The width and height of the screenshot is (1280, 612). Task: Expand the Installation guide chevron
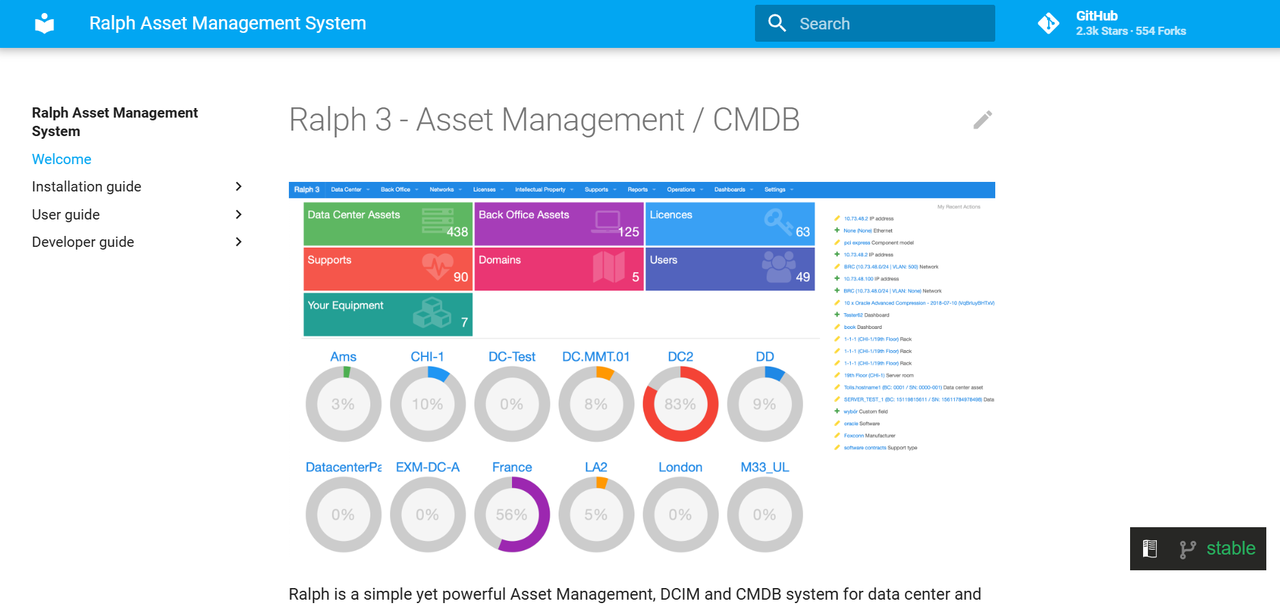coord(238,187)
